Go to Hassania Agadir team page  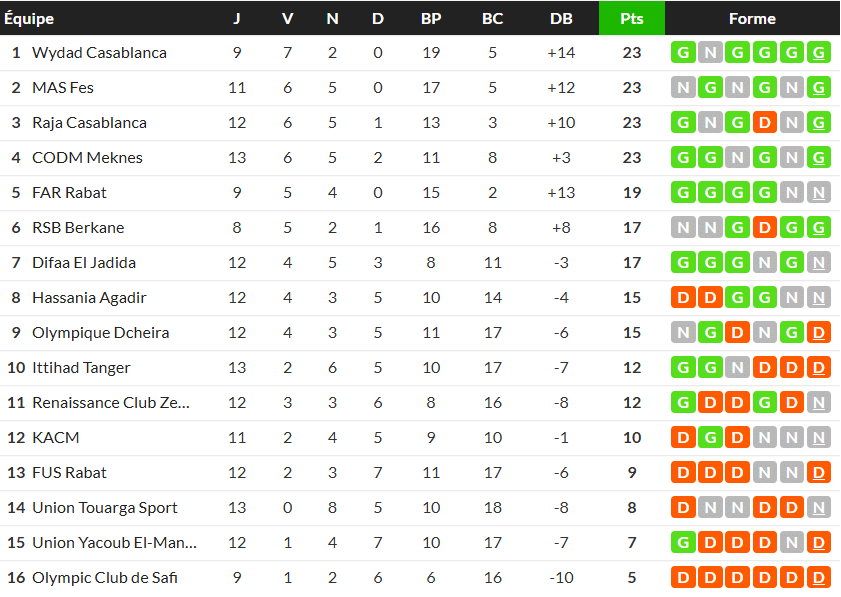click(x=89, y=298)
